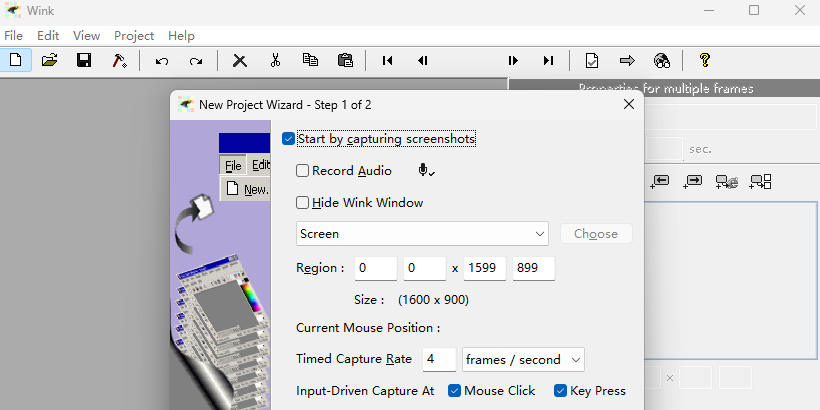
Task: Delete selected frames with X icon
Action: (240, 61)
